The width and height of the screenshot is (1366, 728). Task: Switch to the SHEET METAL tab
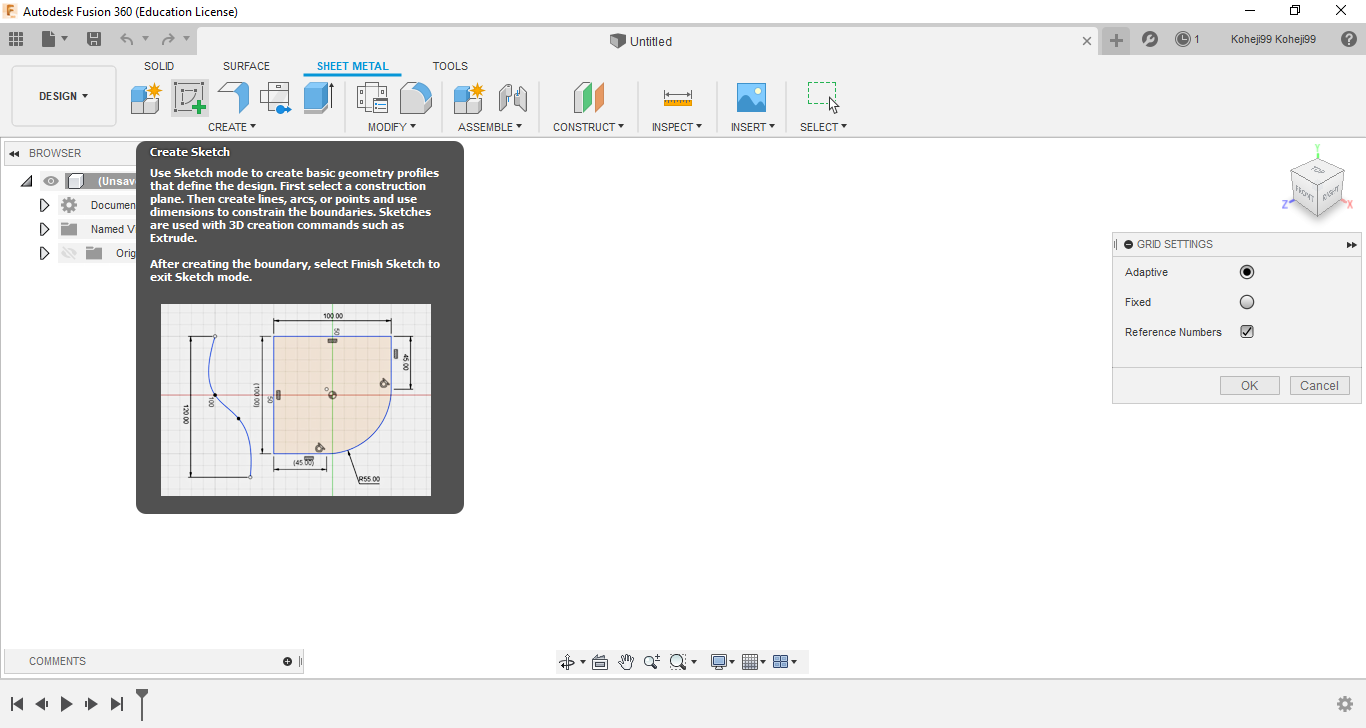click(x=352, y=66)
